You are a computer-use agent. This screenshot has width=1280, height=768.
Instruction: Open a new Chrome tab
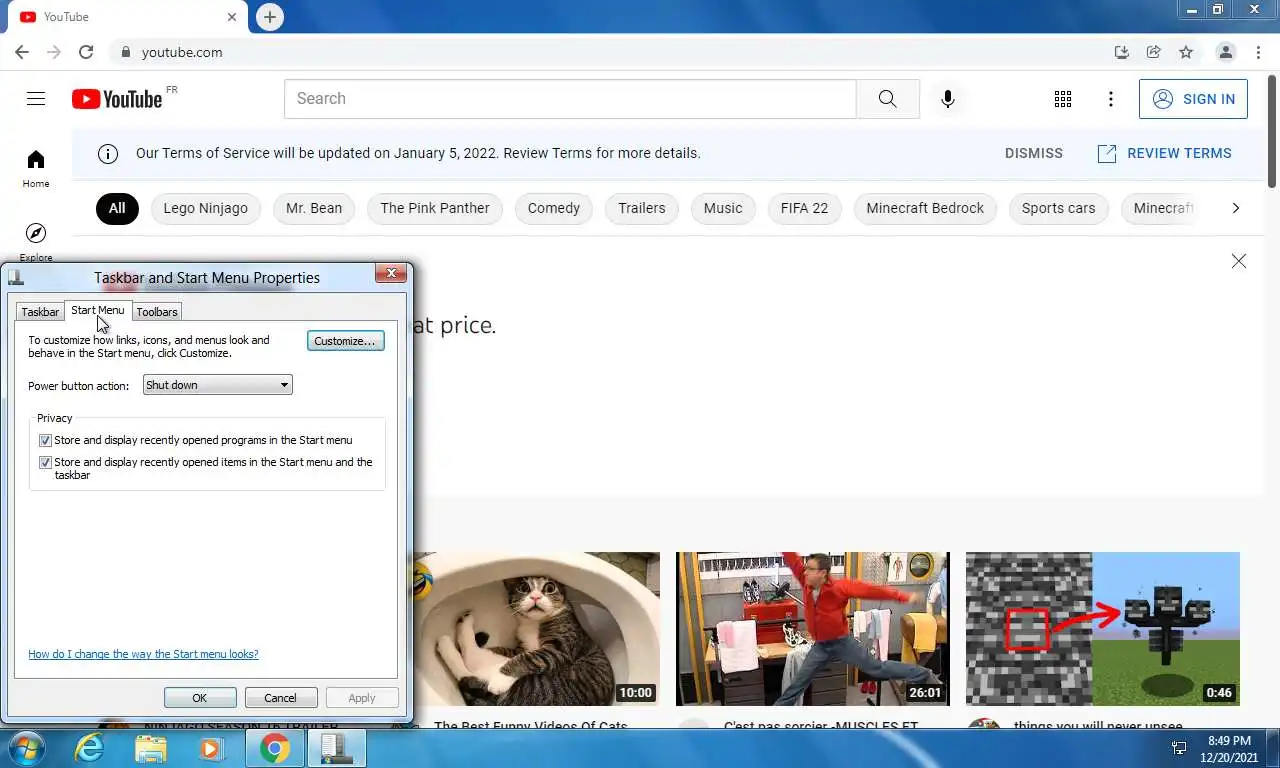pyautogui.click(x=269, y=17)
